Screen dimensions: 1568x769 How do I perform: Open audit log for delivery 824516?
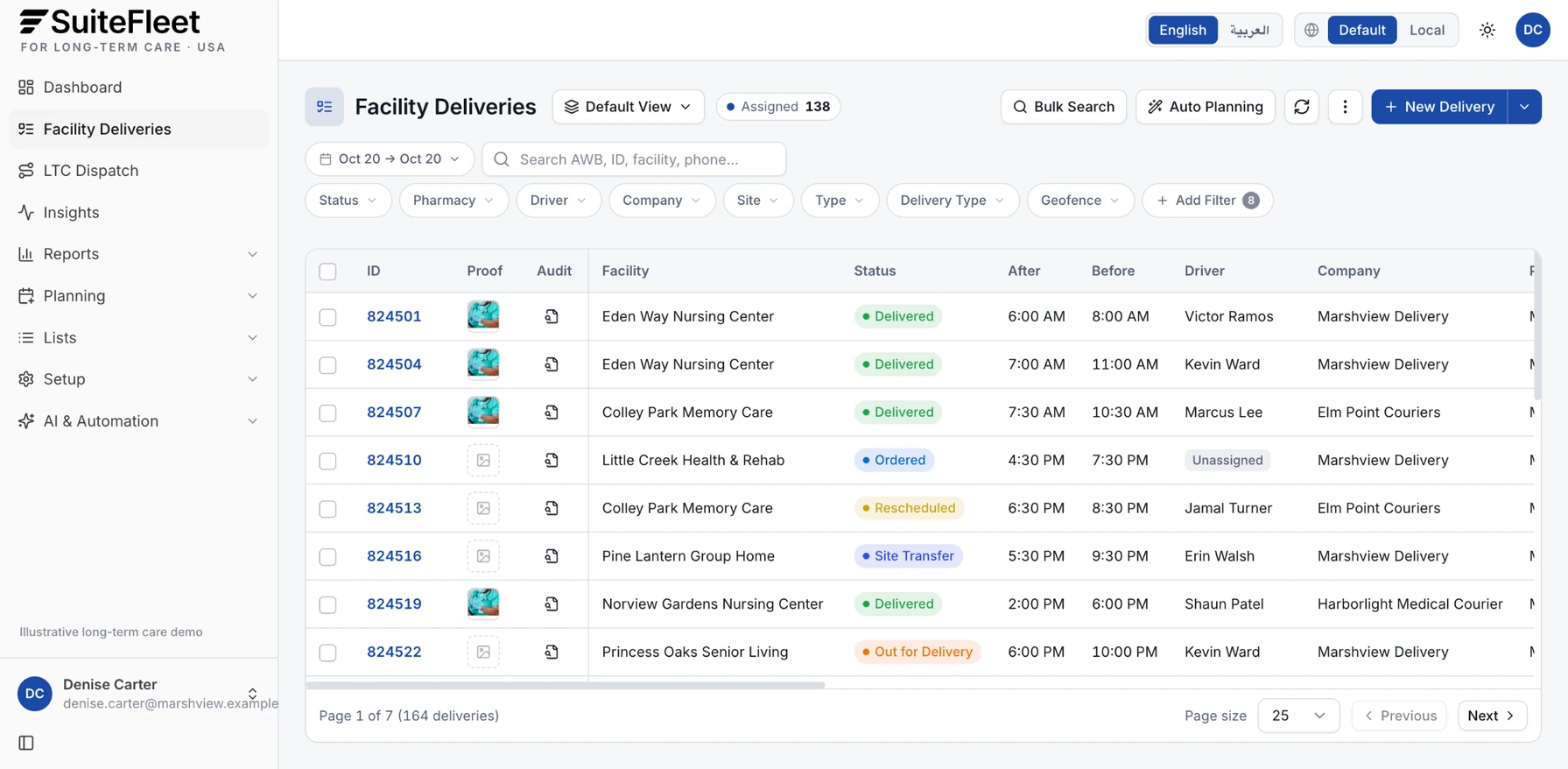pyautogui.click(x=552, y=556)
